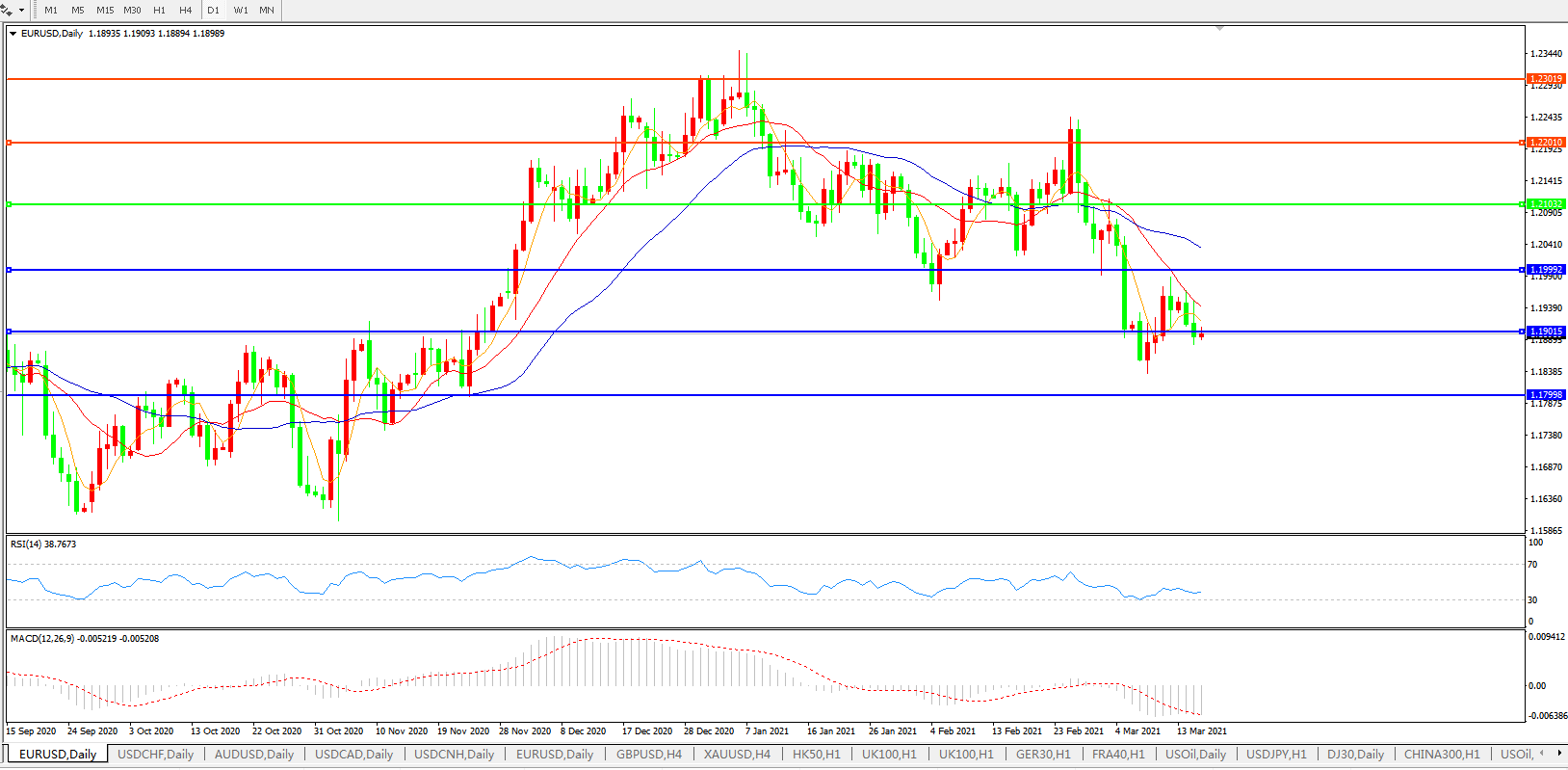Open the CHINA300,H1 chart tab

[1441, 755]
